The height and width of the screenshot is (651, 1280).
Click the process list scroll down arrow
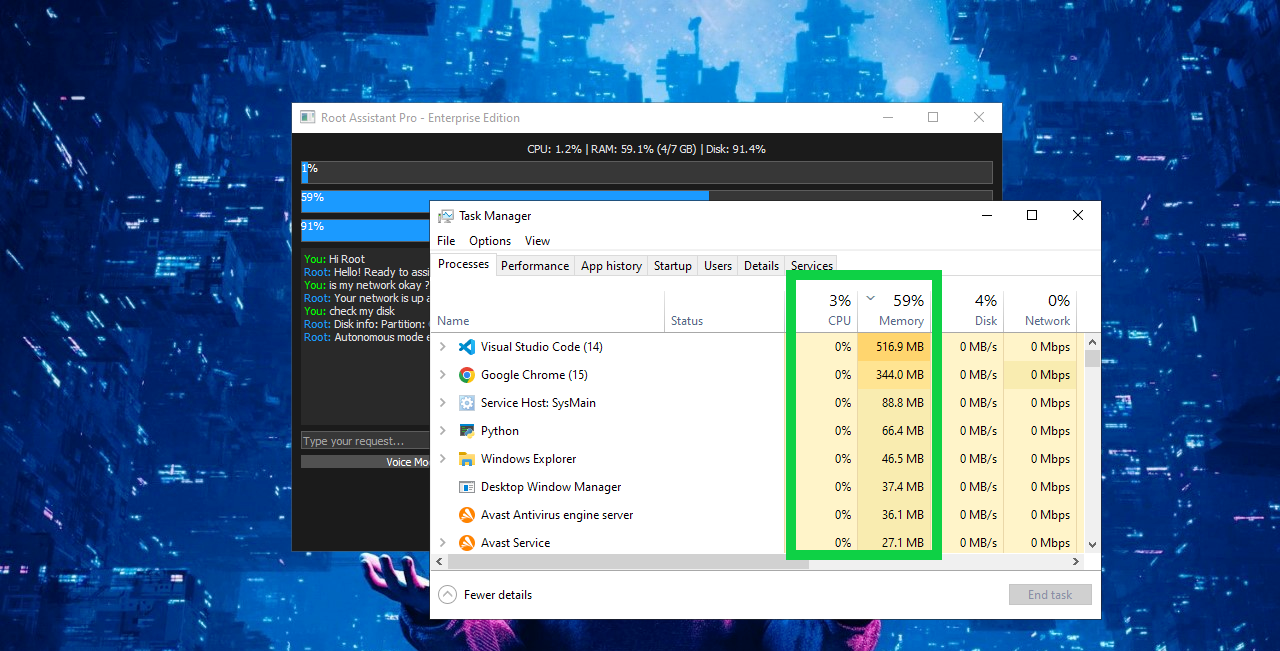[1092, 545]
